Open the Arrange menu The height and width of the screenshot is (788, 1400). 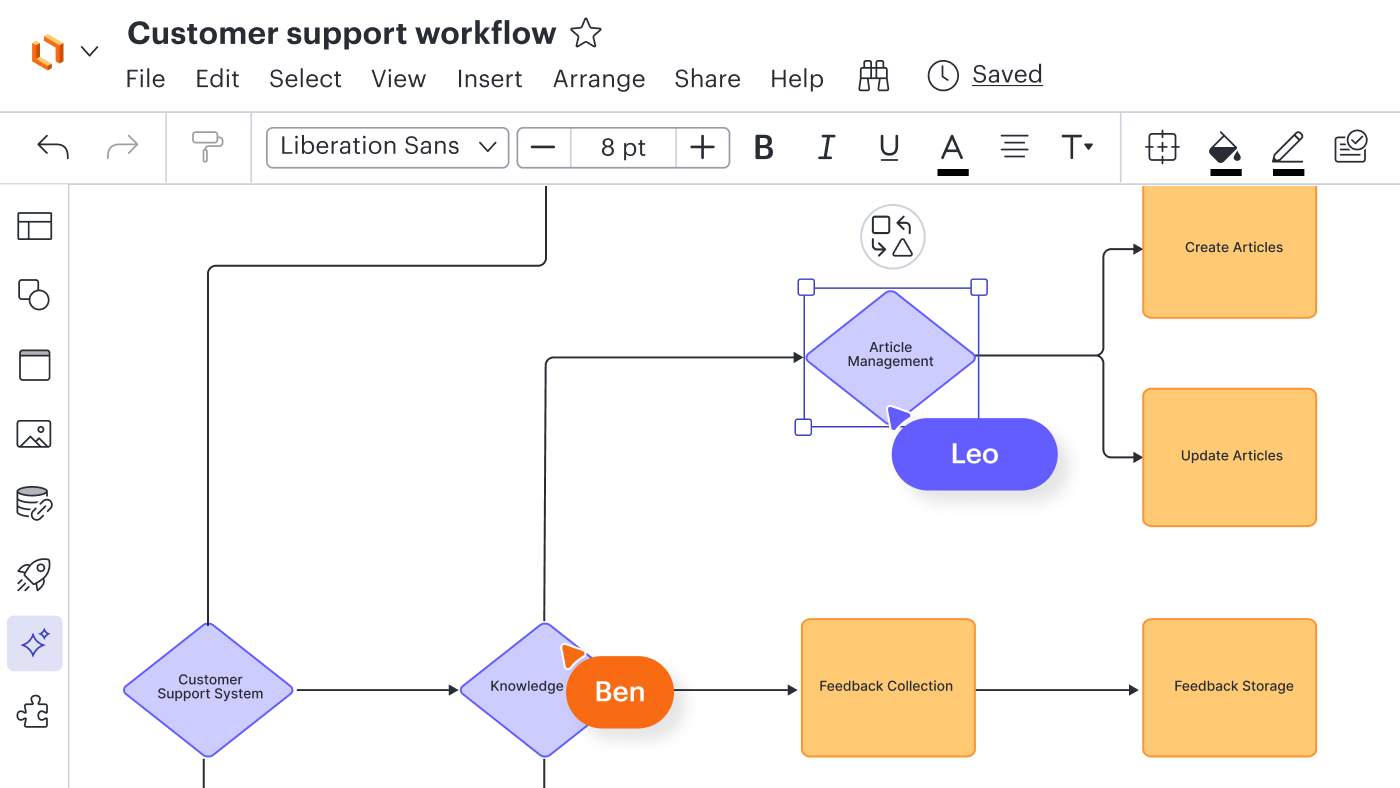pos(599,79)
